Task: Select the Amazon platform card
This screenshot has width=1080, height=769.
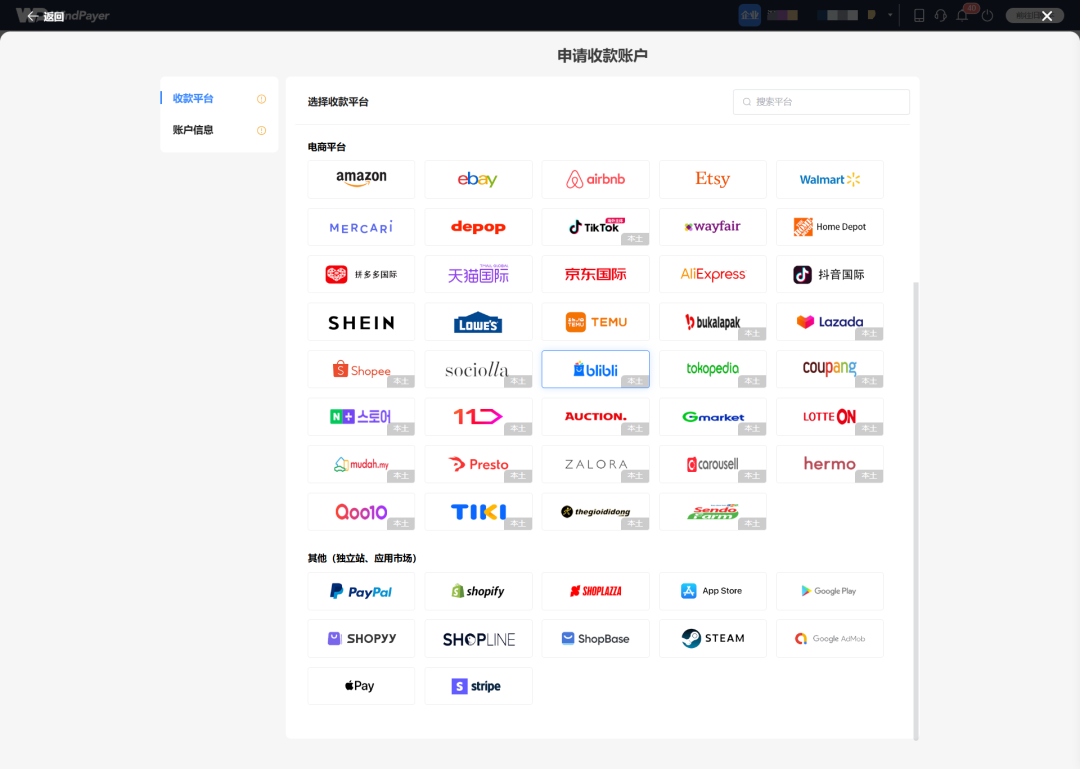Action: coord(361,179)
